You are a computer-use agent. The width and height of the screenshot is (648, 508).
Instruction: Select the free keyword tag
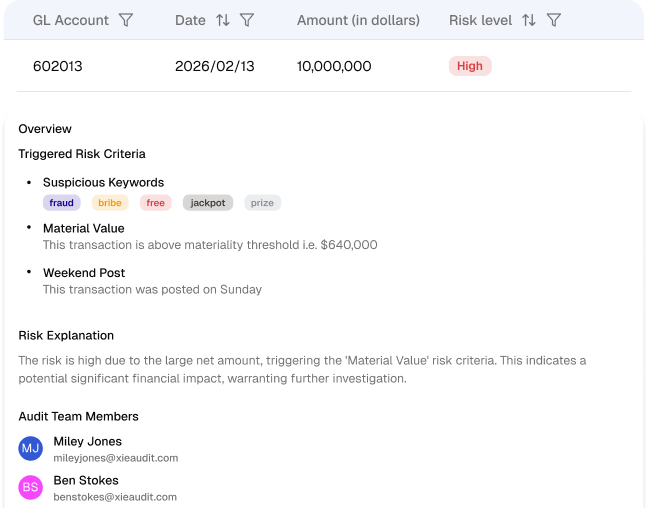coord(155,203)
